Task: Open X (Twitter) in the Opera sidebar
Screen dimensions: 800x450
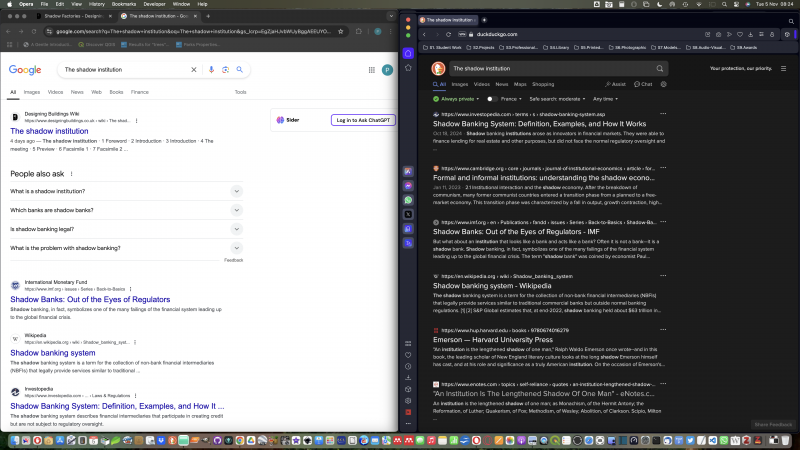Action: [408, 214]
